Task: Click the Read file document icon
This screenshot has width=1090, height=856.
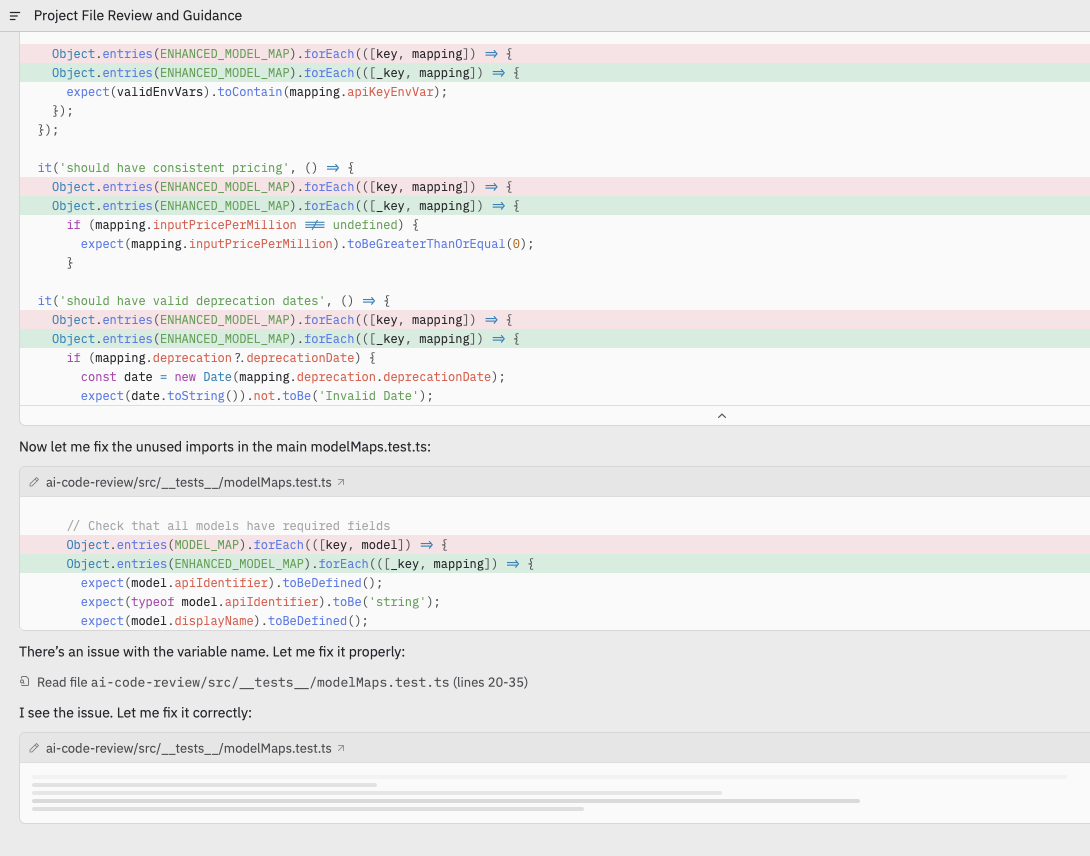Action: click(26, 681)
